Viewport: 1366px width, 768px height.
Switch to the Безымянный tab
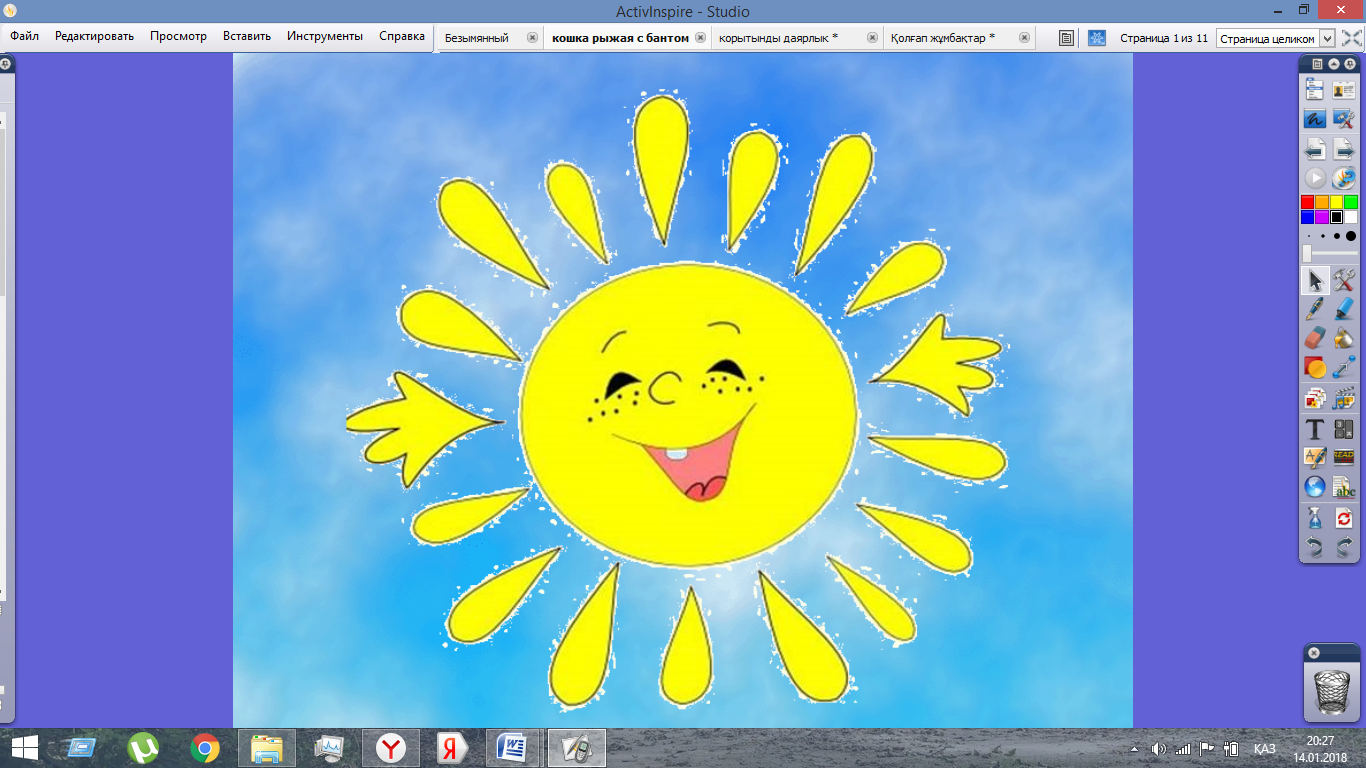click(477, 38)
